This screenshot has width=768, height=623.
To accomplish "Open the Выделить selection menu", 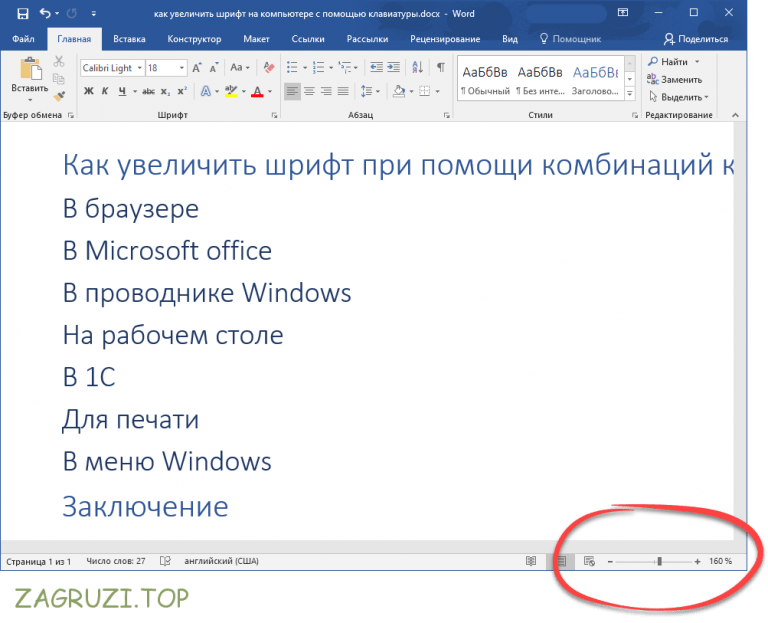I will (x=679, y=97).
